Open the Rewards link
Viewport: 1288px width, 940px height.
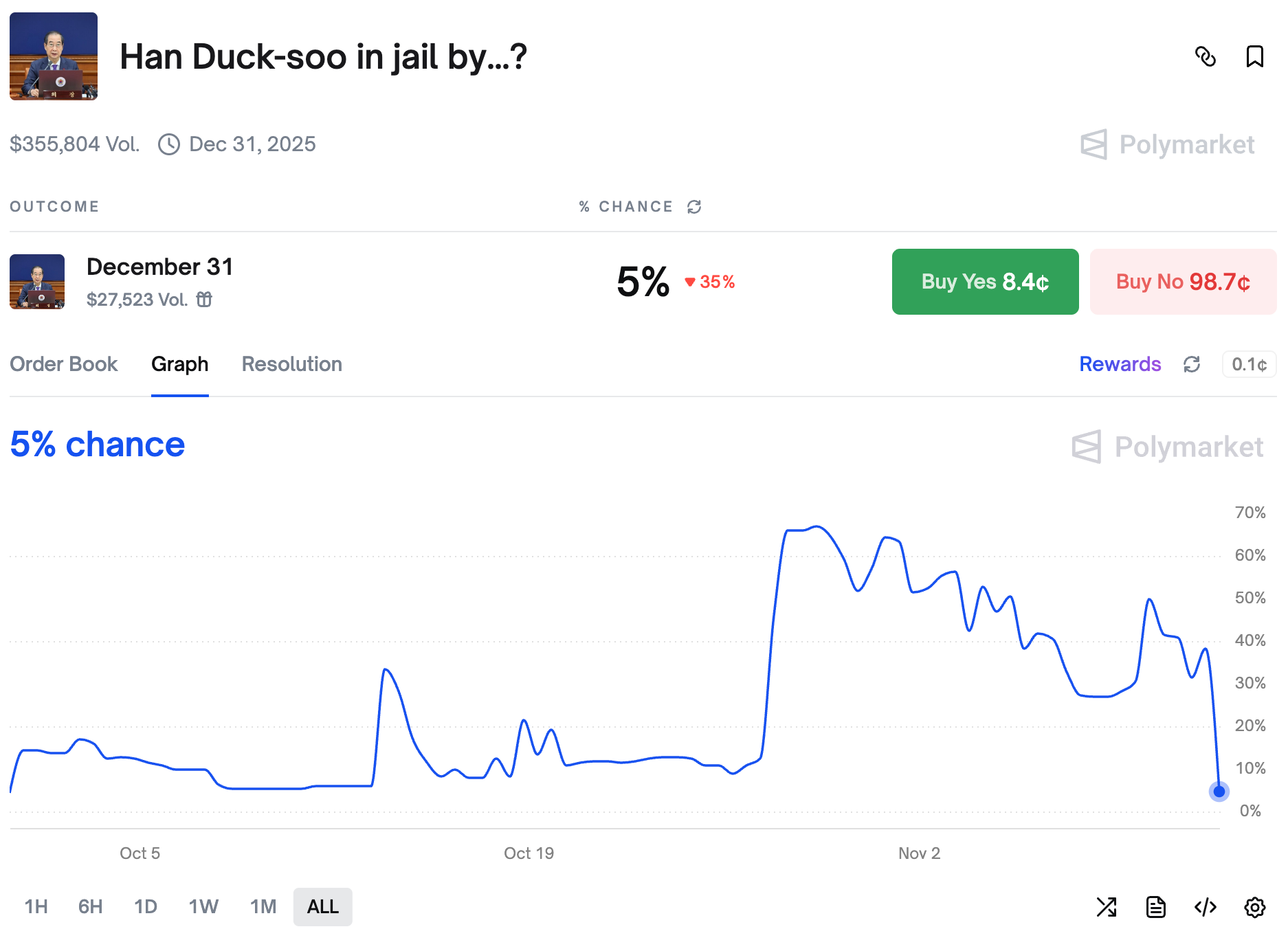1120,364
